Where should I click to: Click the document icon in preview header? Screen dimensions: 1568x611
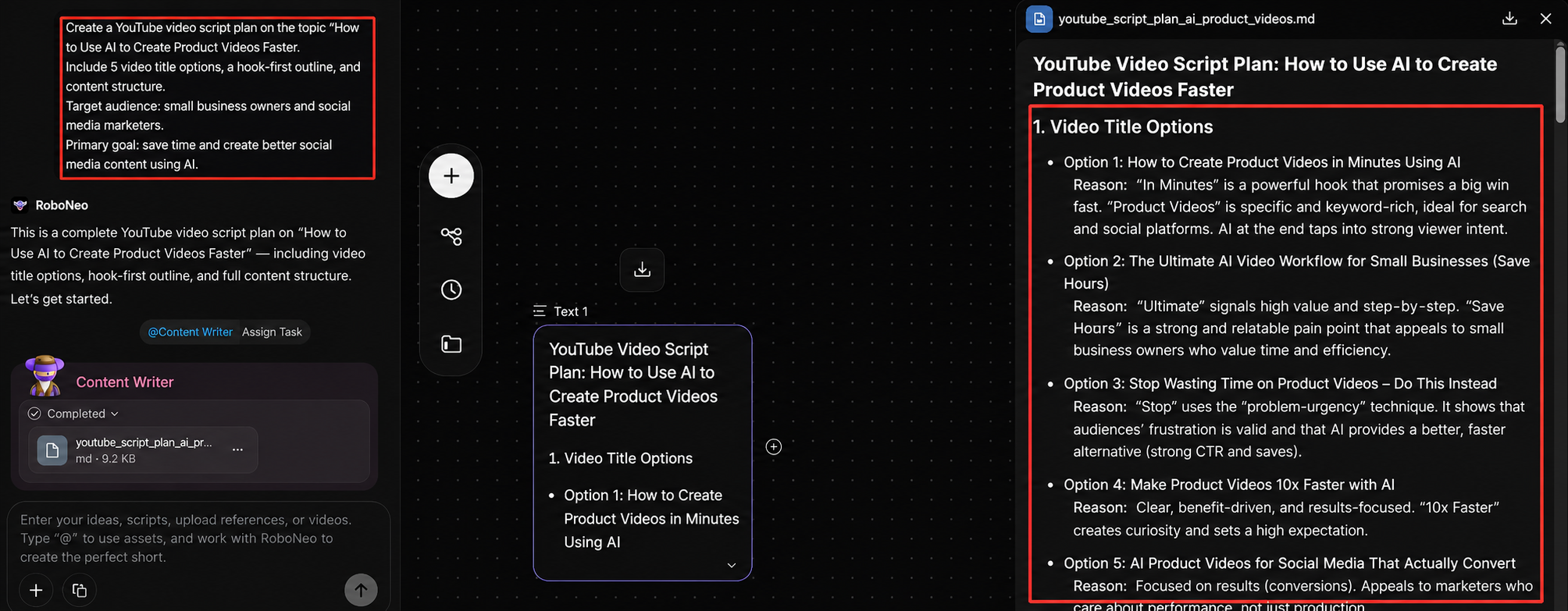pyautogui.click(x=1039, y=19)
